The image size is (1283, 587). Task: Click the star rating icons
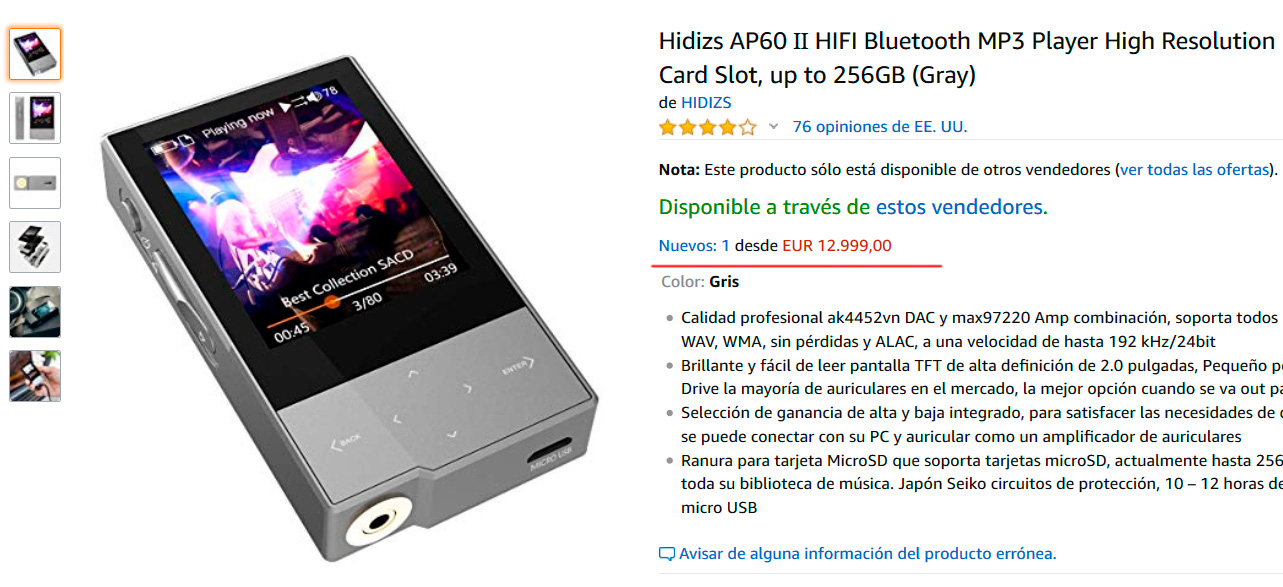(x=707, y=127)
